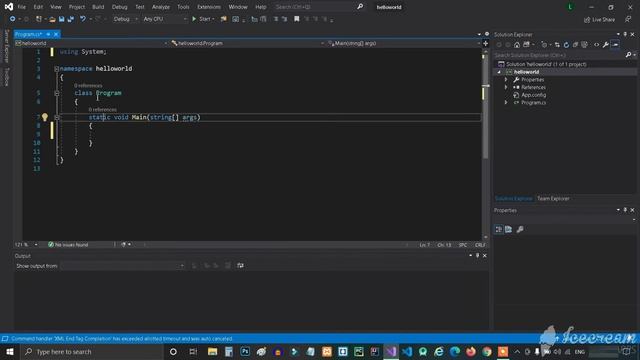Open the Debug menu
This screenshot has height=360, width=640.
click(x=120, y=7)
